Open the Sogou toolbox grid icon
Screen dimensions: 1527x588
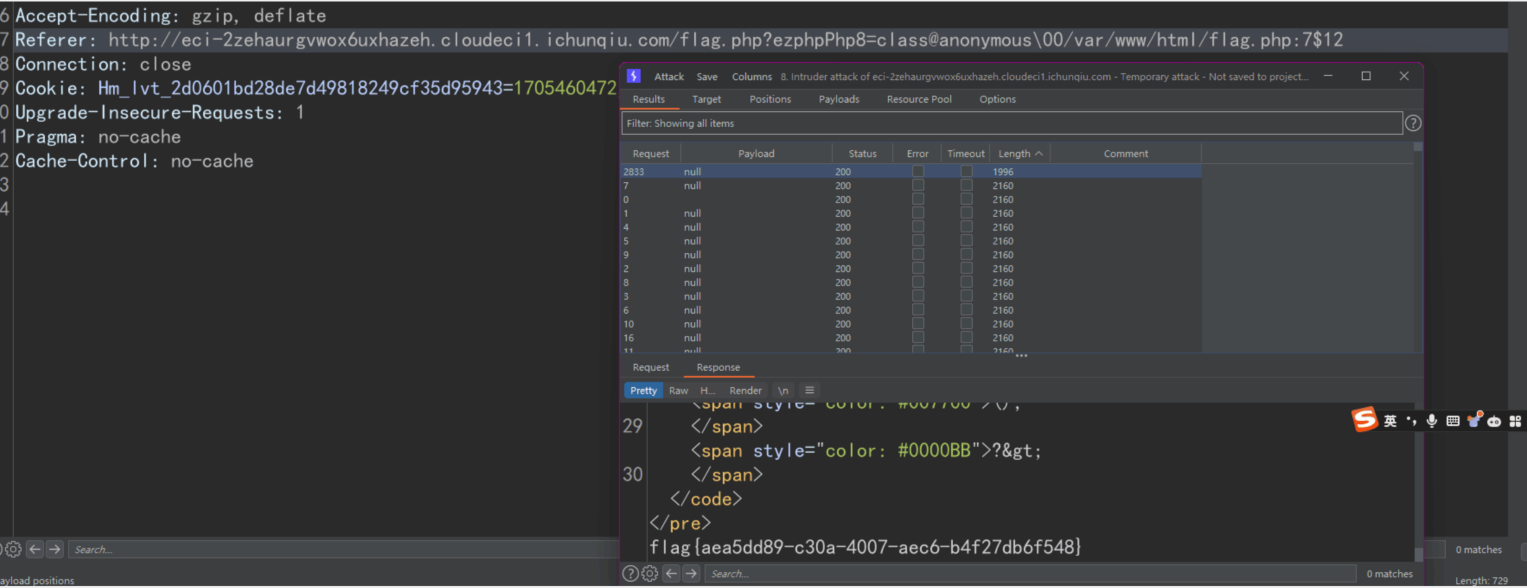(1515, 422)
